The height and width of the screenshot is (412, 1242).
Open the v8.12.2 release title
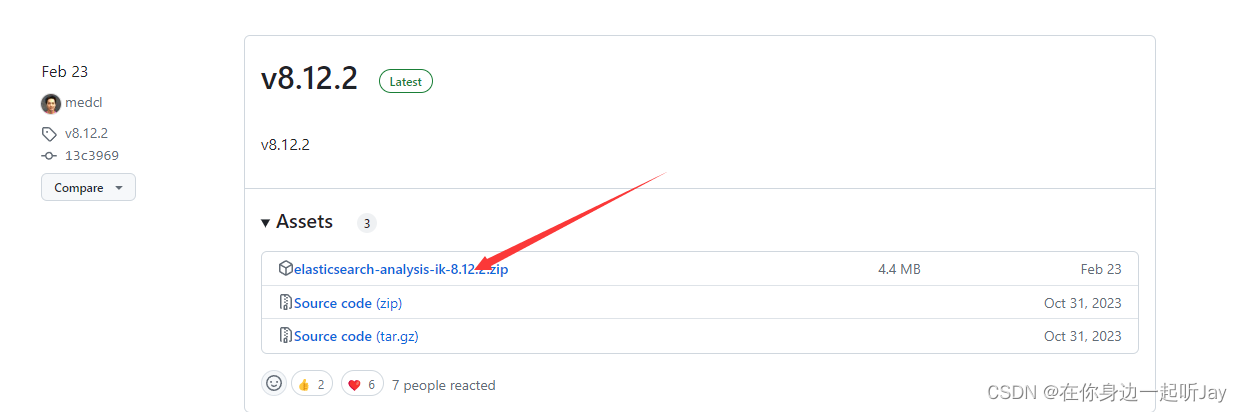pyautogui.click(x=309, y=78)
